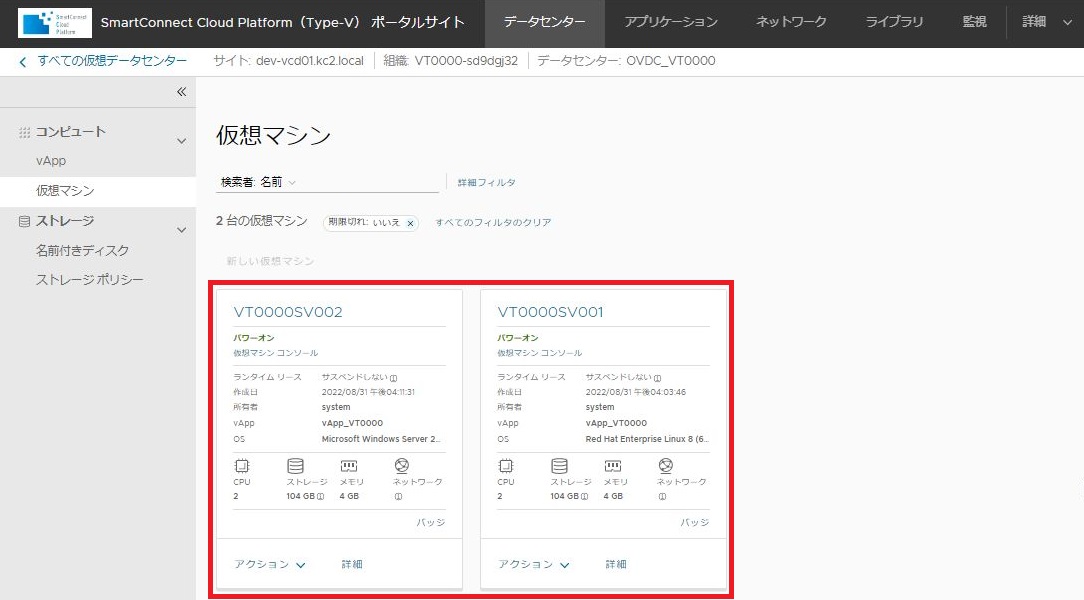Image resolution: width=1084 pixels, height=600 pixels.
Task: Open the 監視 tab
Action: click(x=974, y=23)
